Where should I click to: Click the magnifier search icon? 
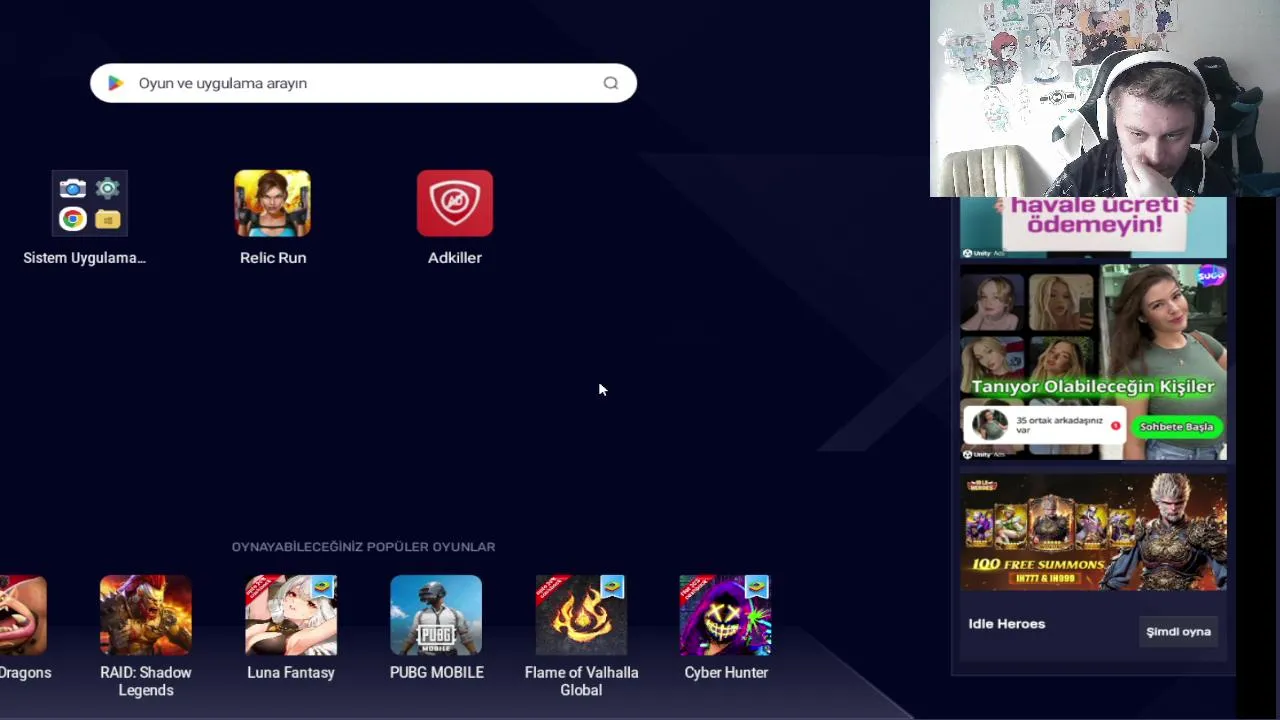(610, 83)
